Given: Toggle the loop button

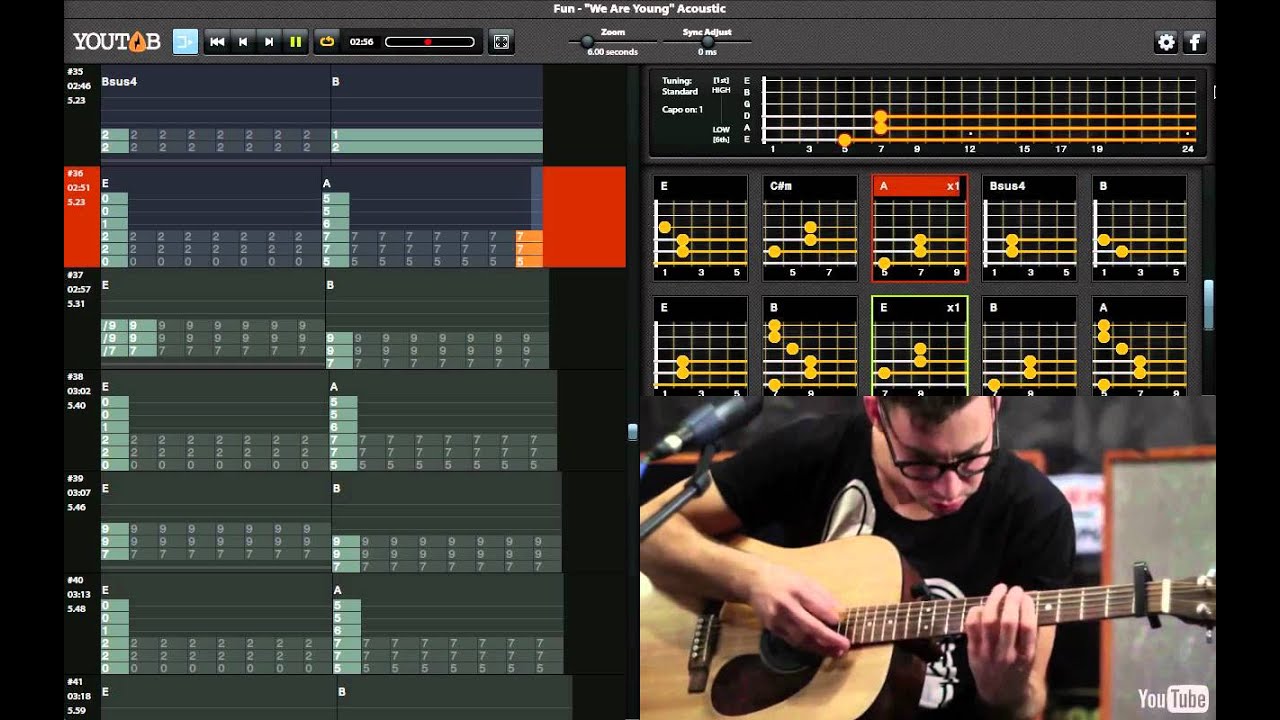Looking at the screenshot, I should pyautogui.click(x=326, y=42).
